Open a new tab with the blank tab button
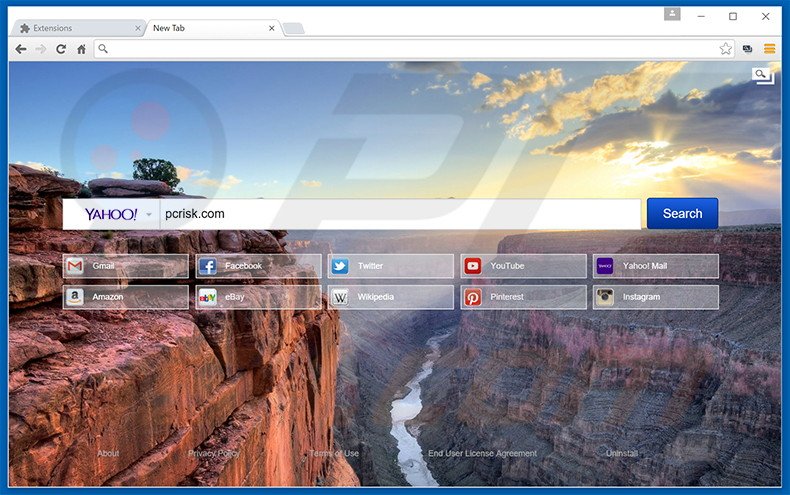The height and width of the screenshot is (495, 790). click(294, 28)
